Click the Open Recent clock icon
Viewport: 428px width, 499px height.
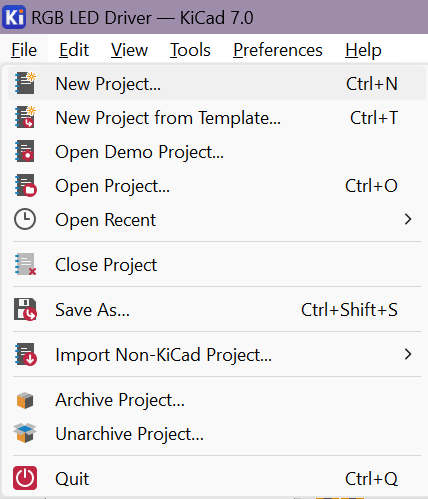pyautogui.click(x=25, y=219)
